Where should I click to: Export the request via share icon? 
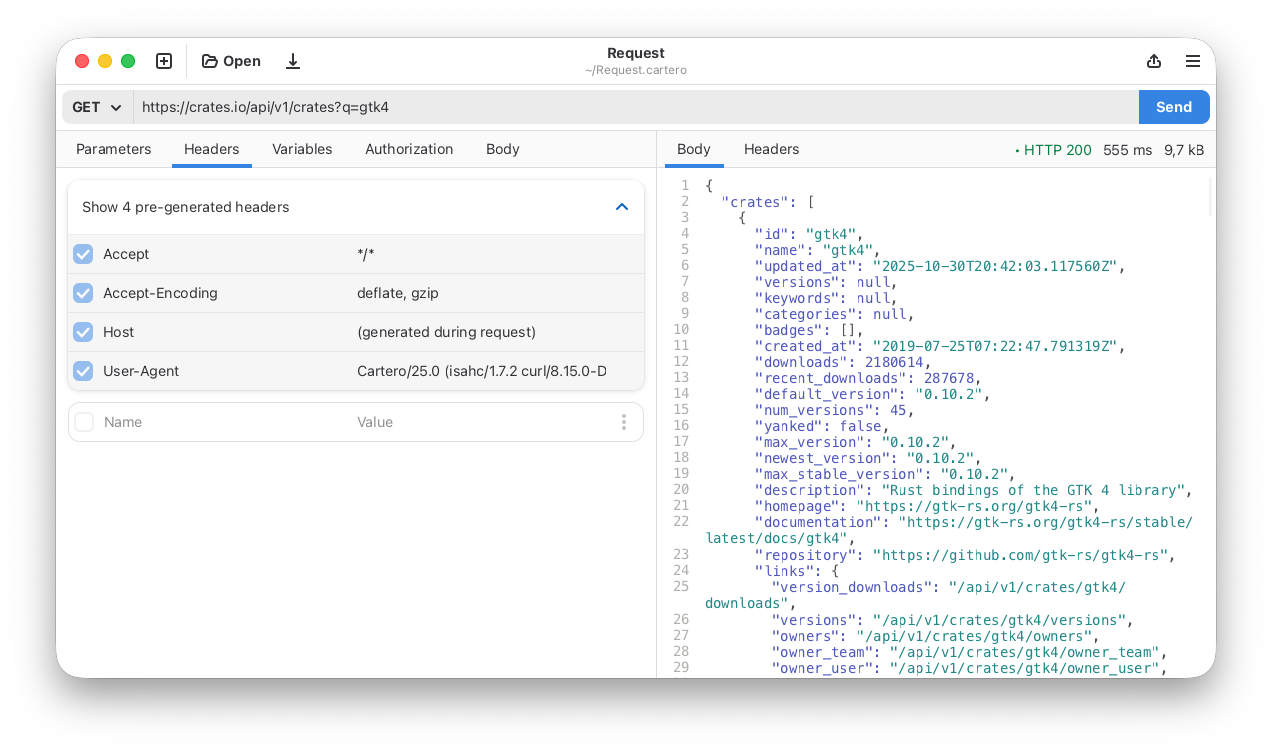click(x=1154, y=61)
